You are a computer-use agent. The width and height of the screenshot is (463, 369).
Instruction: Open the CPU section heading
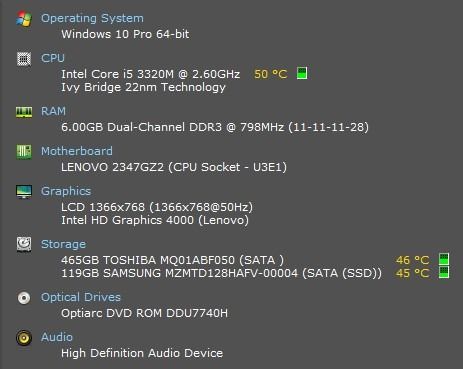(x=53, y=58)
